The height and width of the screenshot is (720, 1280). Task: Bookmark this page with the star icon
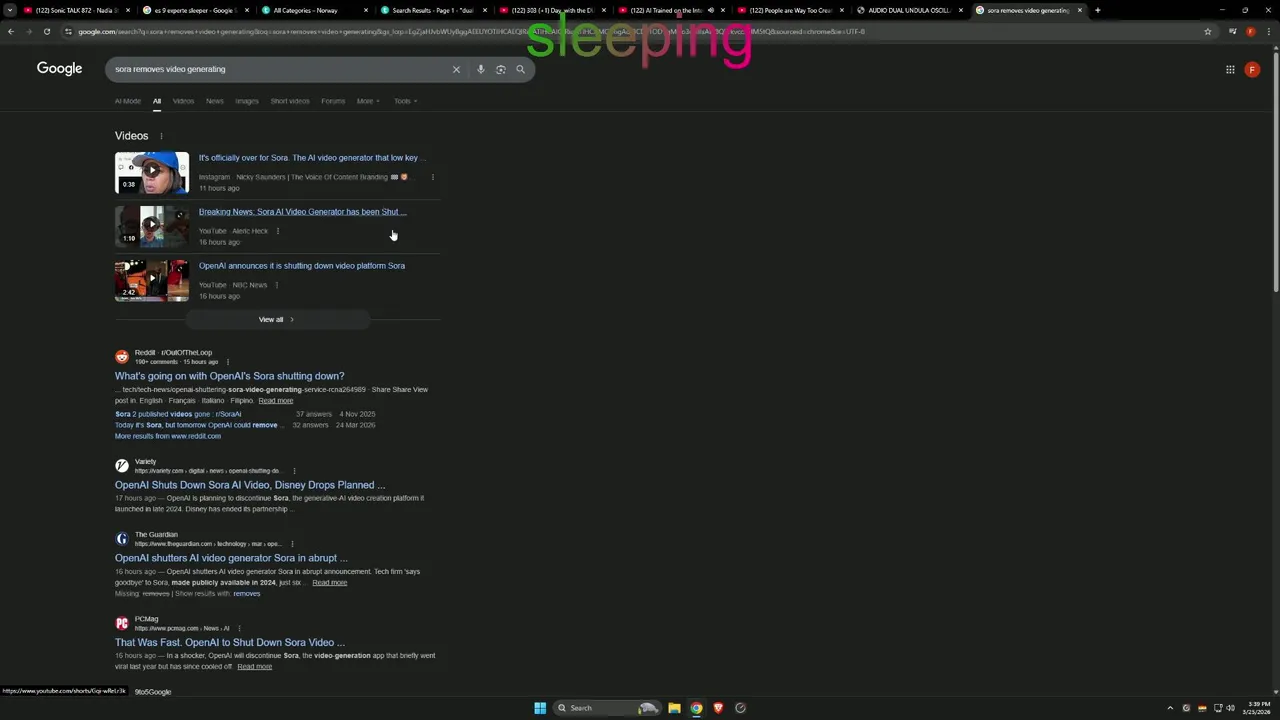(x=1208, y=31)
